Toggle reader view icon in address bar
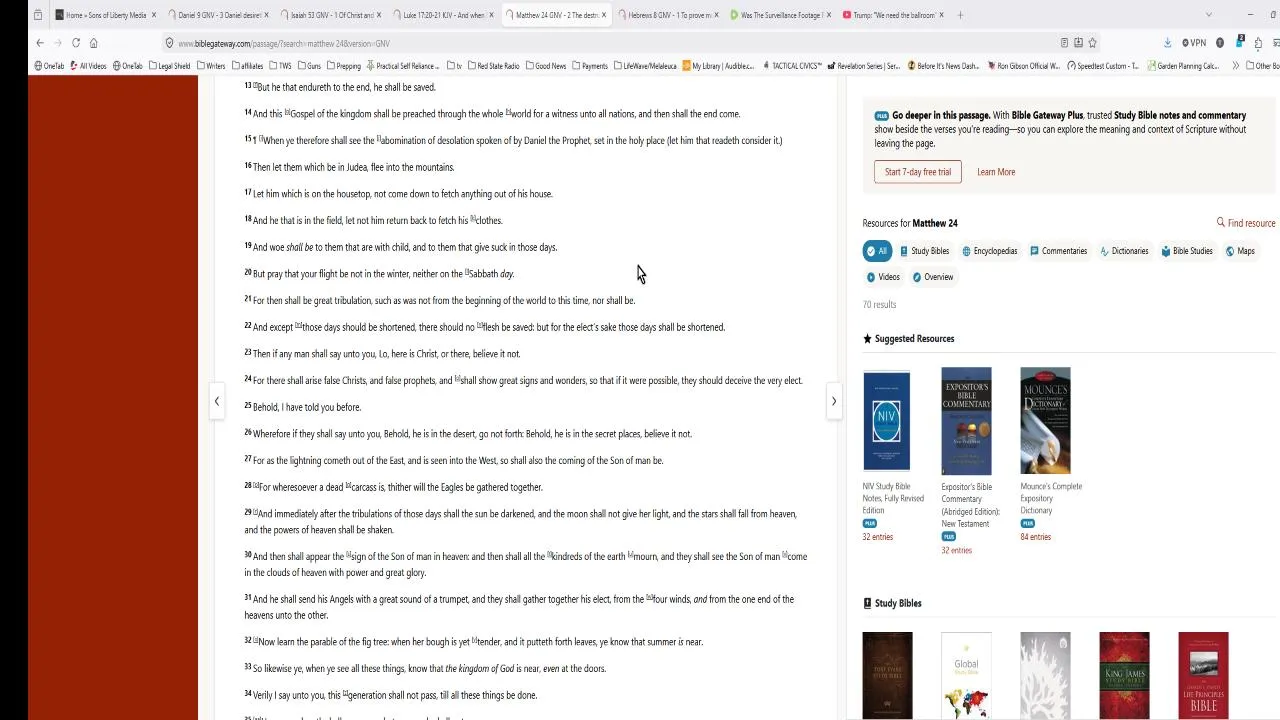The image size is (1280, 720). click(x=1064, y=43)
